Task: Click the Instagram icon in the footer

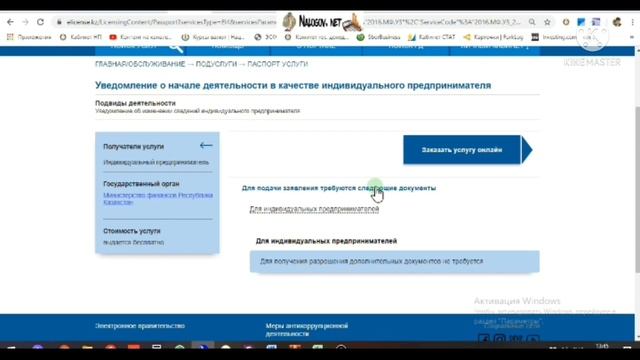Action: coord(500,339)
